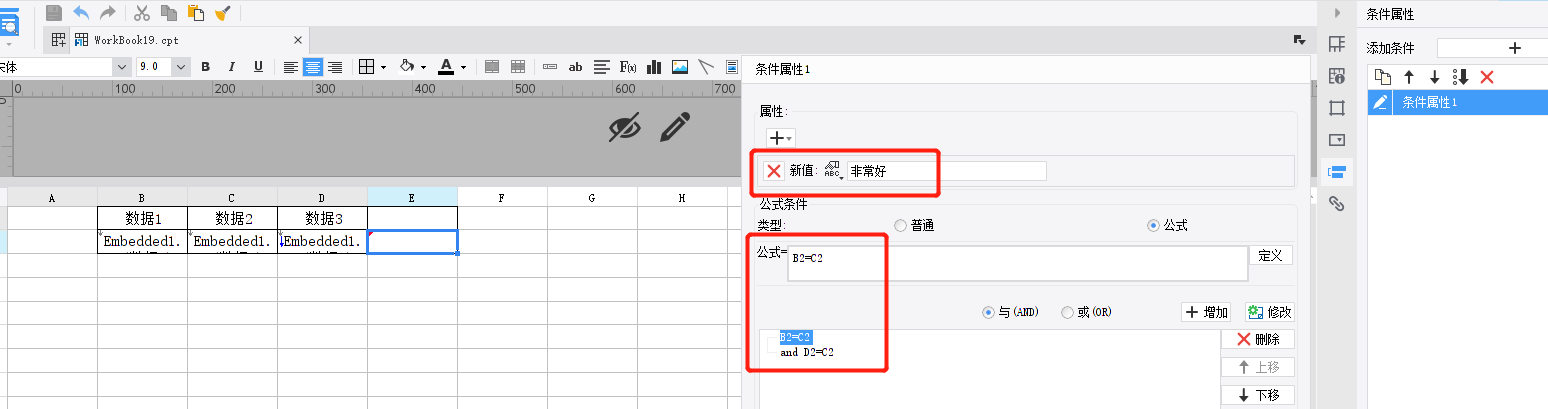Image resolution: width=1548 pixels, height=409 pixels.
Task: Click the 增加 button
Action: [1206, 312]
